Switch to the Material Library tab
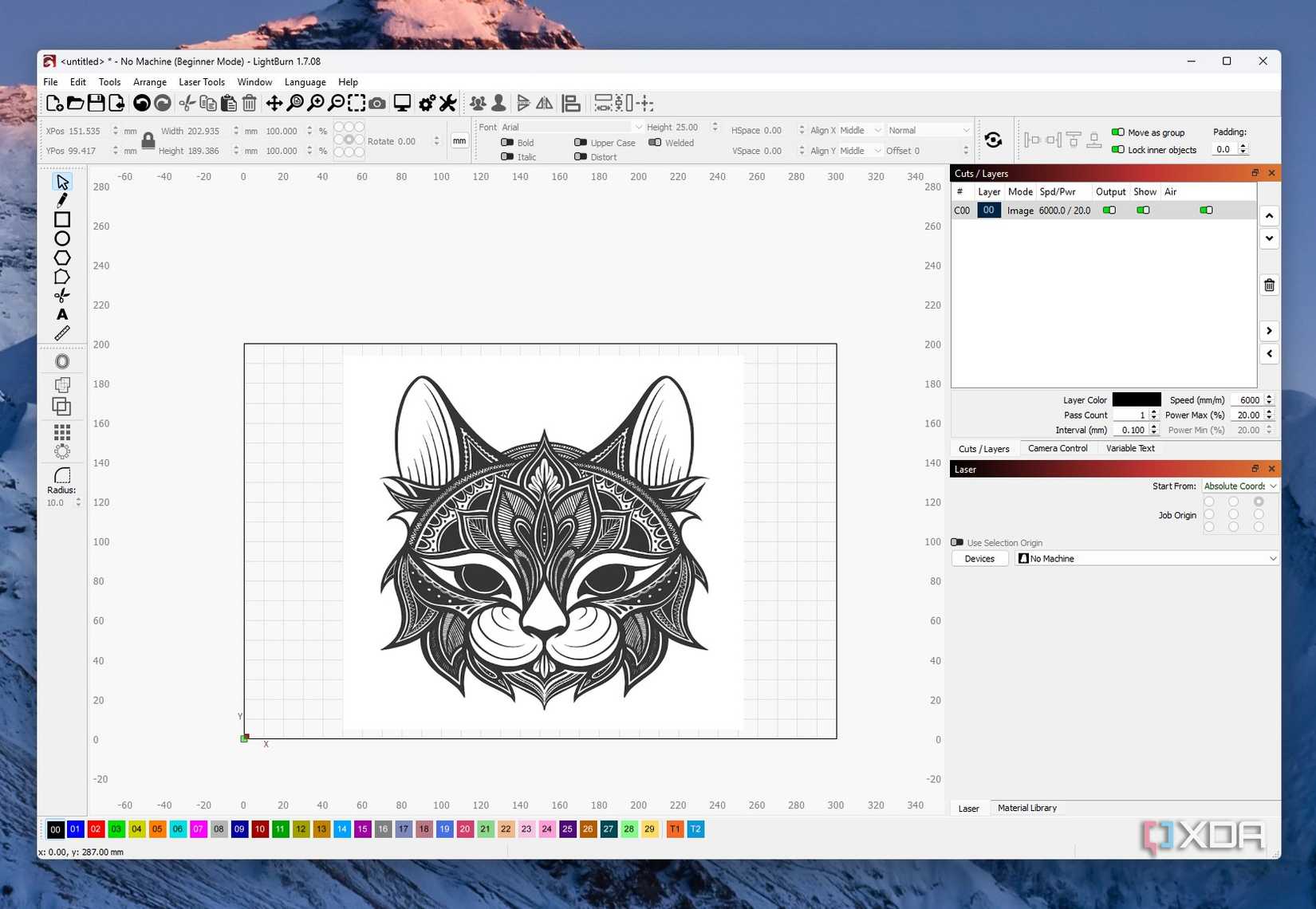 (x=1026, y=808)
